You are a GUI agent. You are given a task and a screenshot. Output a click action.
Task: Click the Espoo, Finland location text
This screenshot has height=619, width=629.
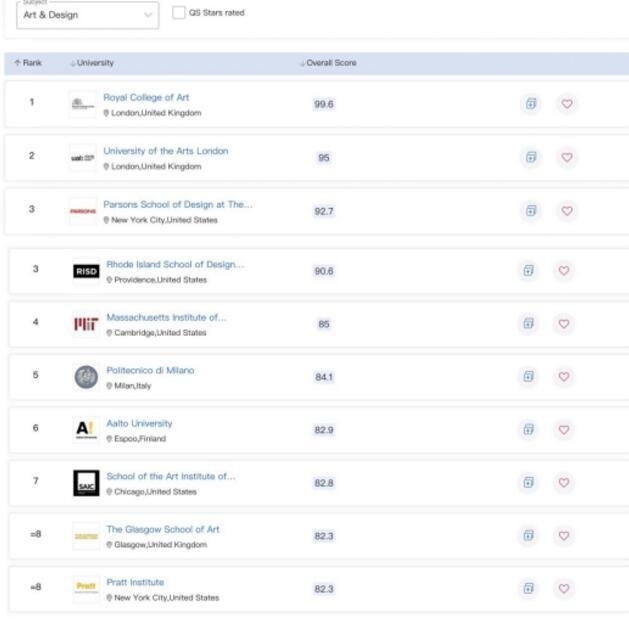tap(140, 438)
